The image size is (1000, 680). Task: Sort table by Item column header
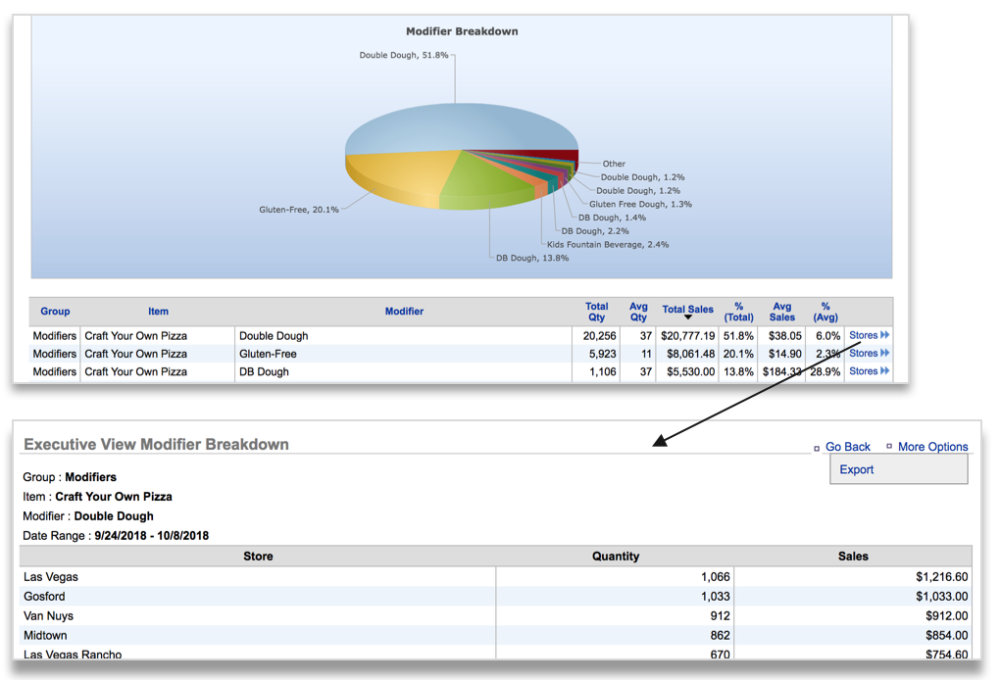tap(158, 311)
